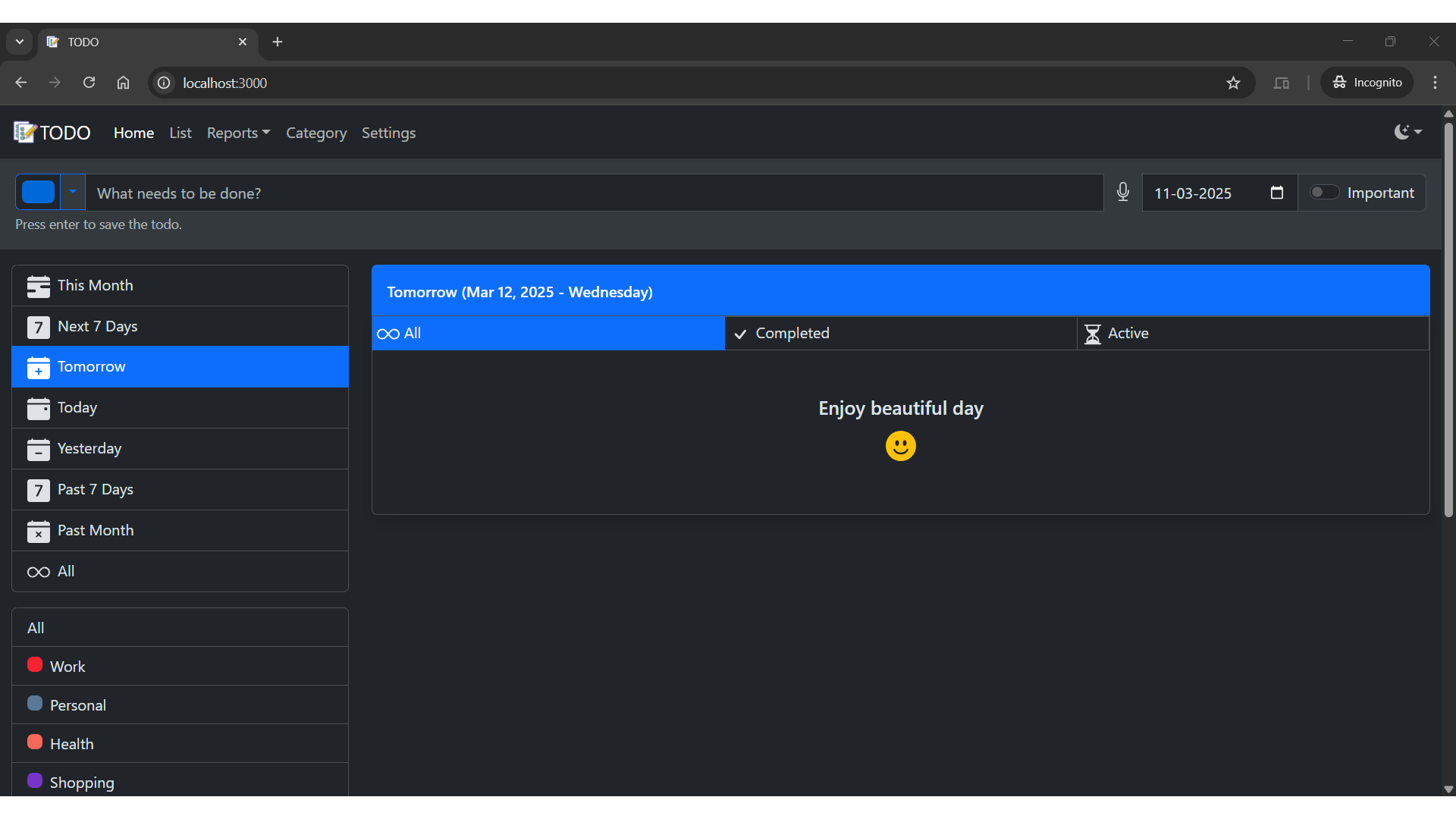Screen dimensions: 1456x819
Task: Expand the category color dropdown arrow
Action: pyautogui.click(x=73, y=193)
